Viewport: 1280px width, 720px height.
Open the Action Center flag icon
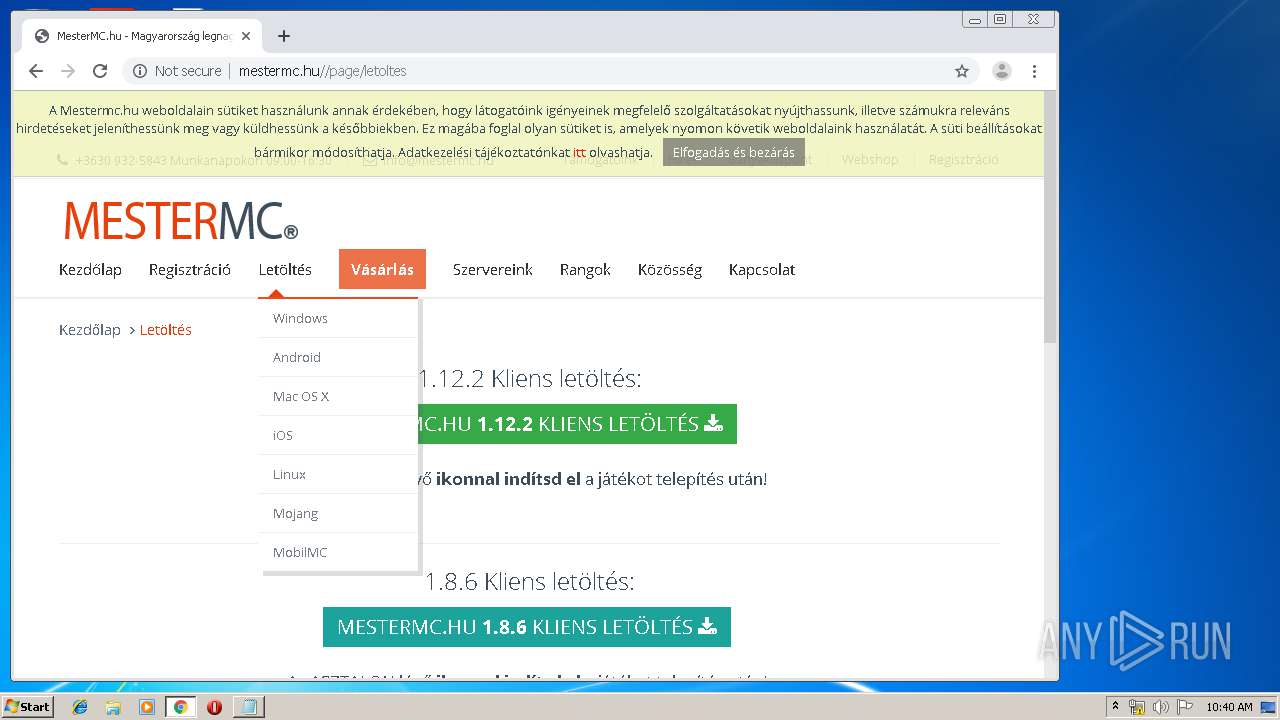point(1185,707)
